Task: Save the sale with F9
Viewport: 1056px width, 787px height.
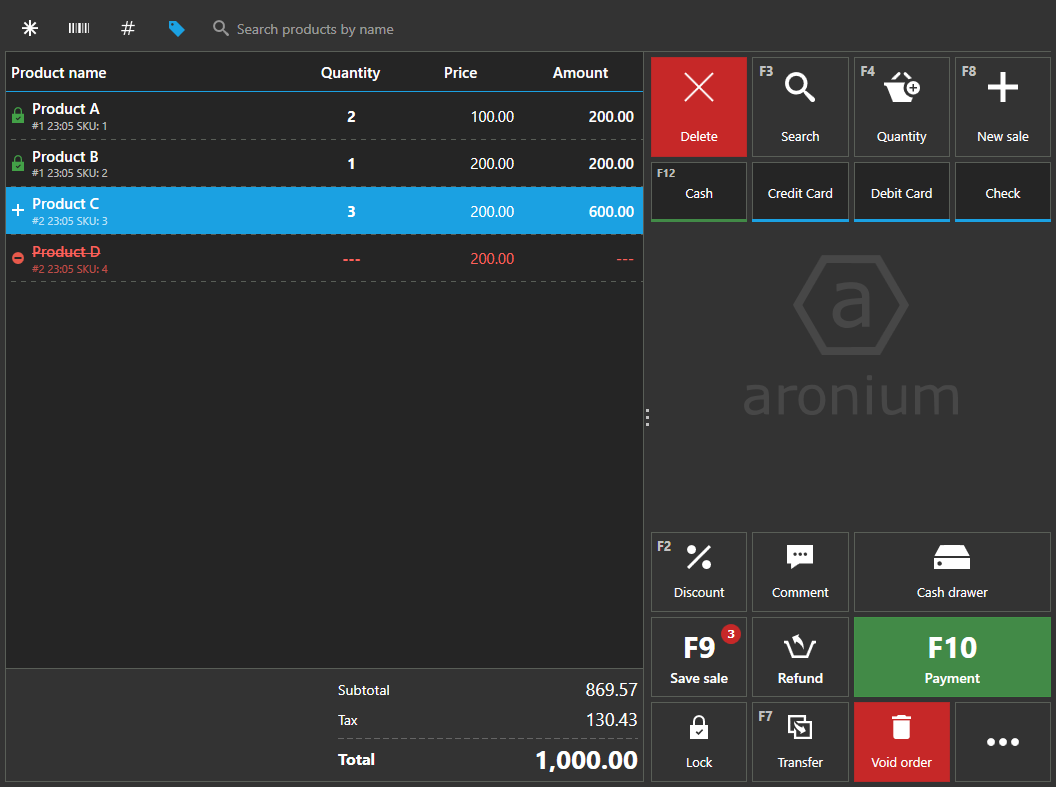Action: tap(698, 656)
